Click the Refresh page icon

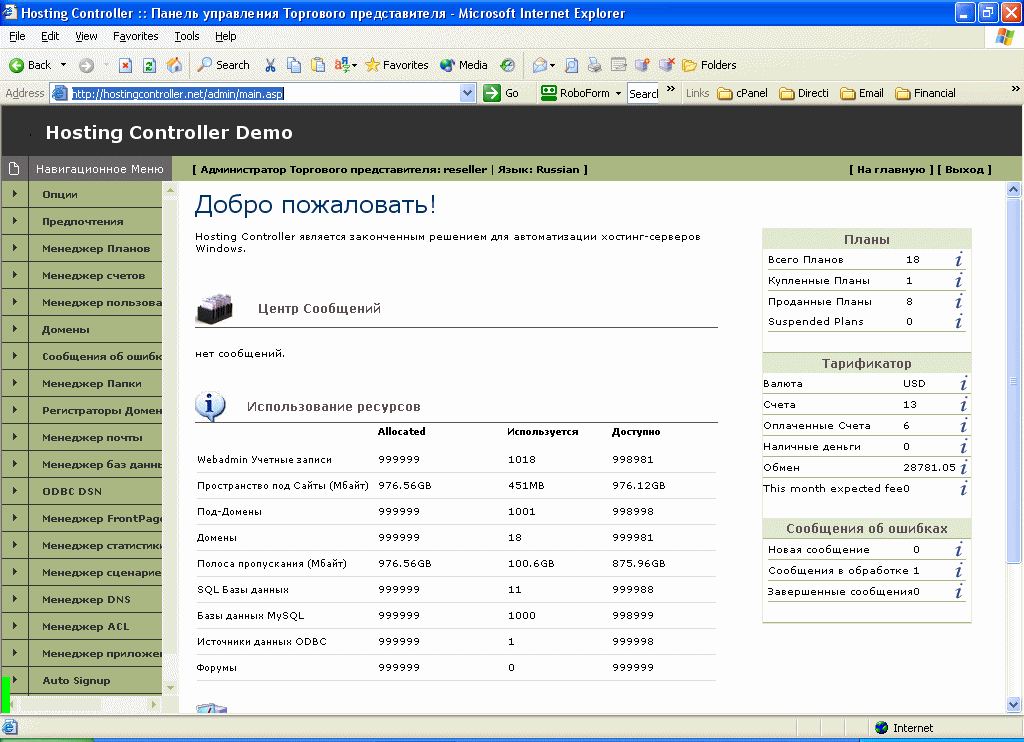pos(150,65)
